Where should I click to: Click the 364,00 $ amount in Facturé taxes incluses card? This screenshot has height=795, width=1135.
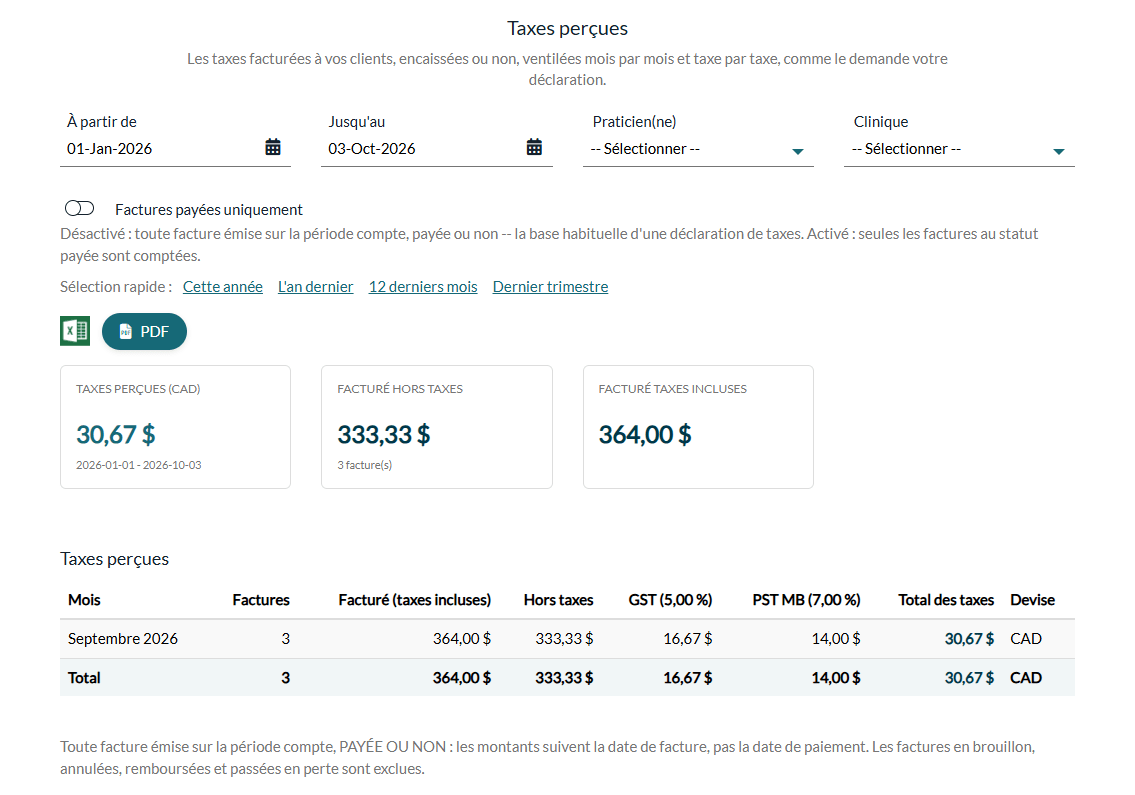645,434
